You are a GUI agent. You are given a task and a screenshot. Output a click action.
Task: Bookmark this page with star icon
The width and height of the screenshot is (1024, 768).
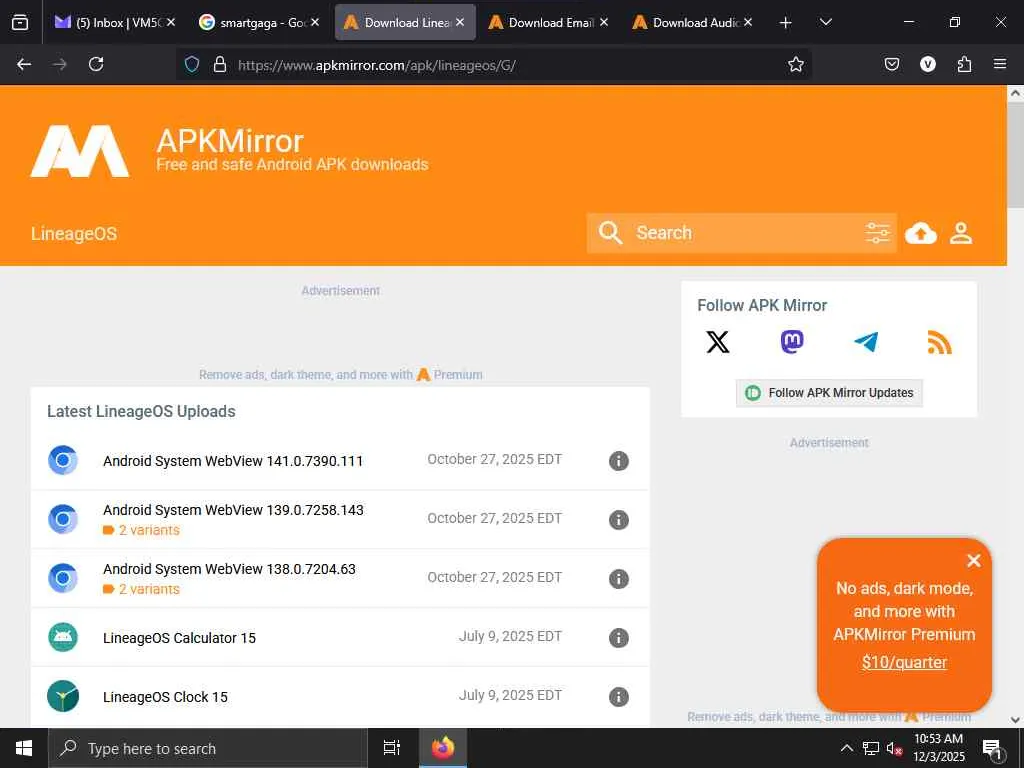(795, 64)
